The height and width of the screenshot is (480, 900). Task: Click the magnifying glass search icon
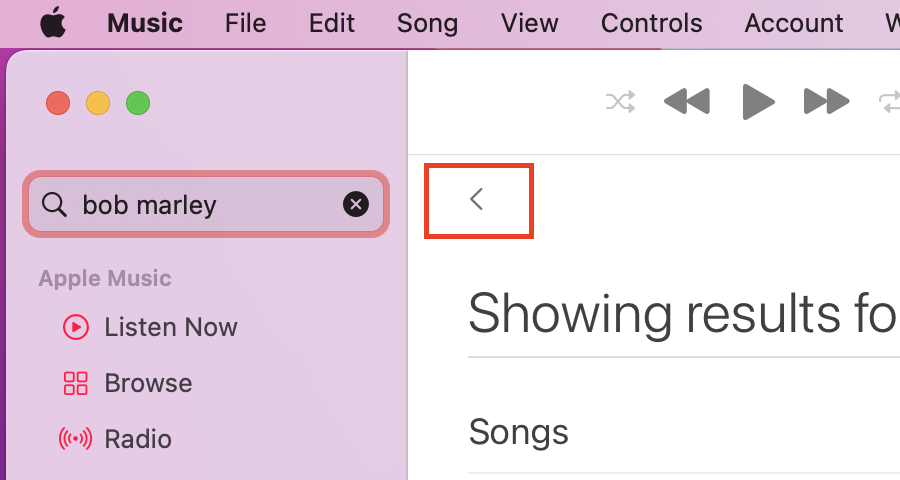[54, 204]
